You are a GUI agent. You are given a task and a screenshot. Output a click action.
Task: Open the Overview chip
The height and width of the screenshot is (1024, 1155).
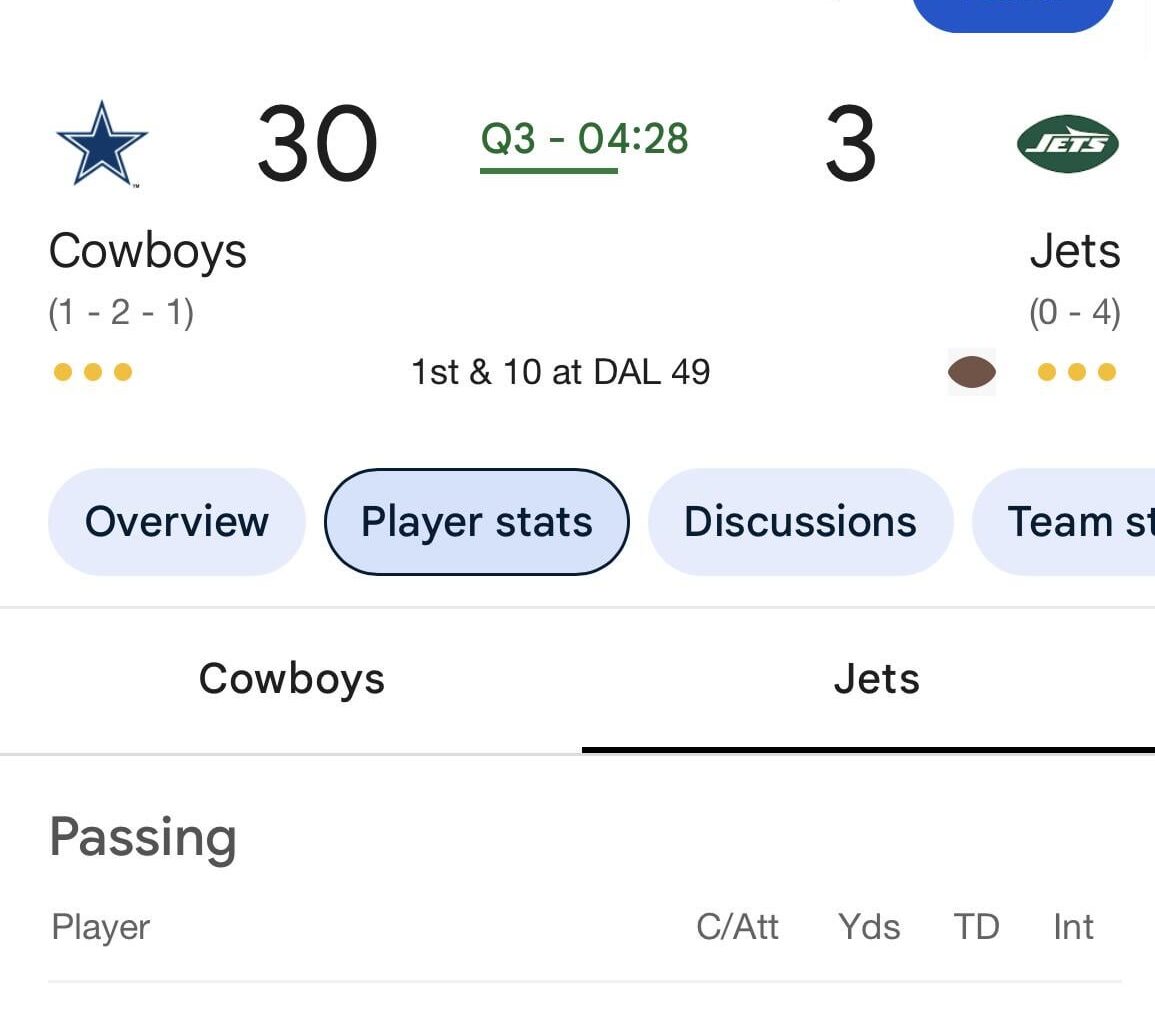tap(177, 522)
